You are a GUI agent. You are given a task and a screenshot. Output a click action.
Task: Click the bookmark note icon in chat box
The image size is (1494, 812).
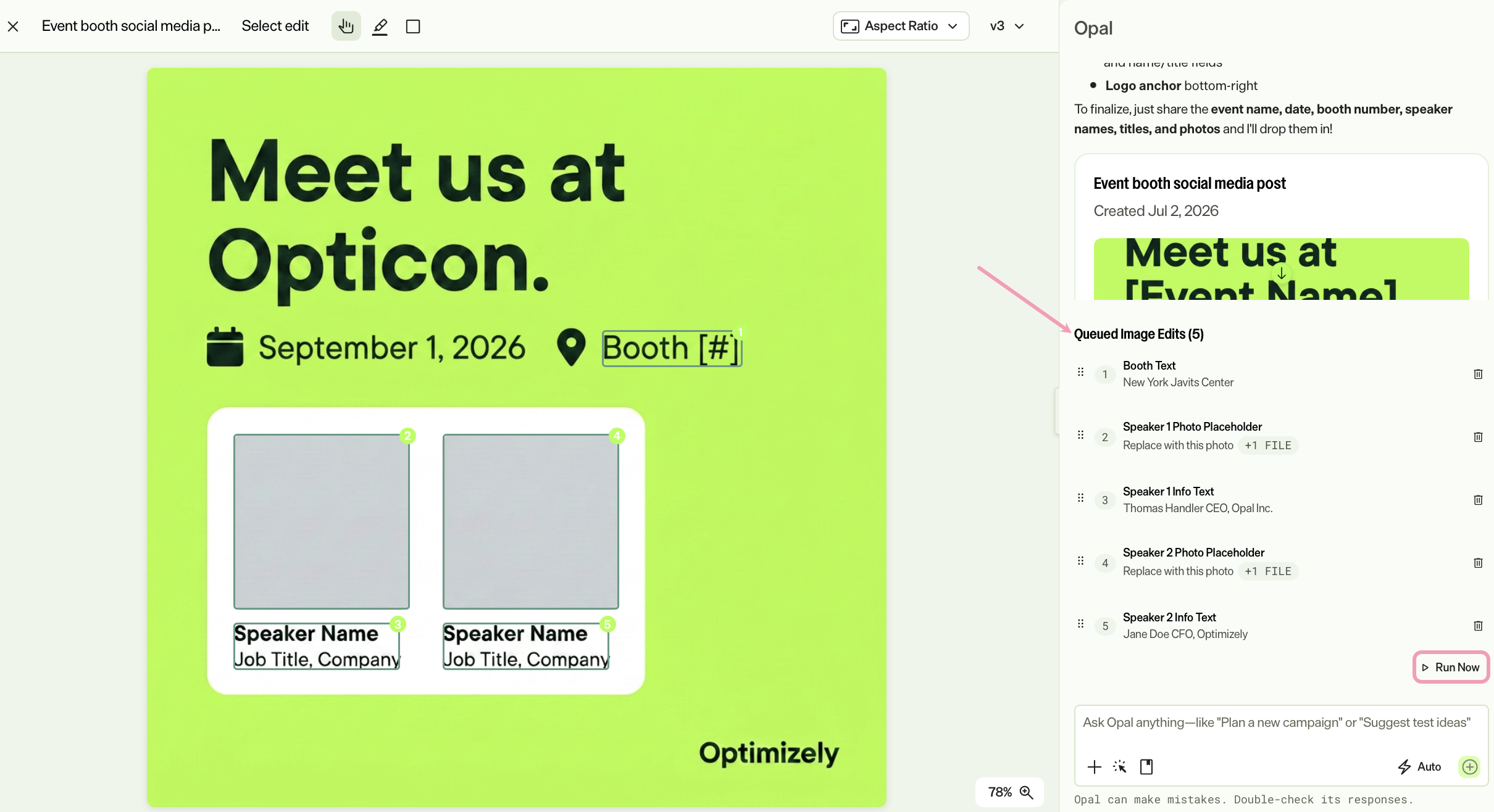(1146, 766)
